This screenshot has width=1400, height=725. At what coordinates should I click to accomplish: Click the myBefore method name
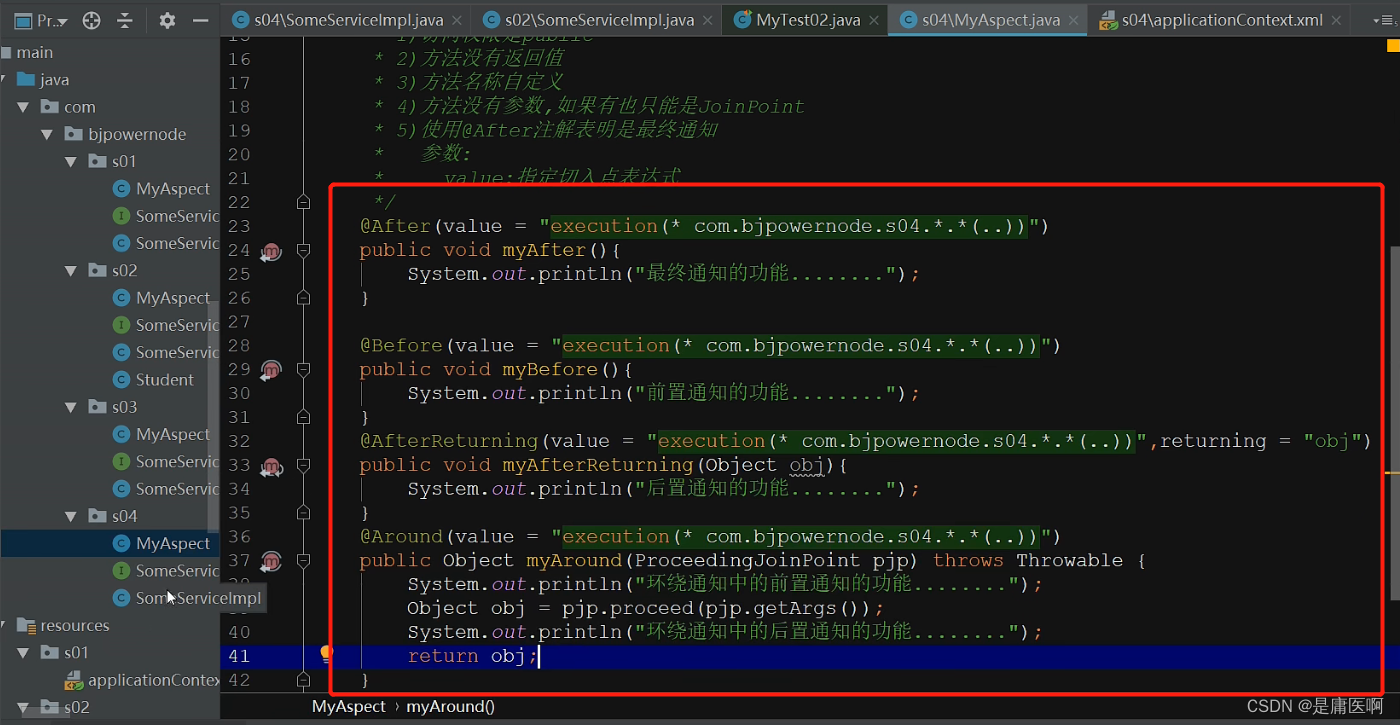[x=549, y=369]
